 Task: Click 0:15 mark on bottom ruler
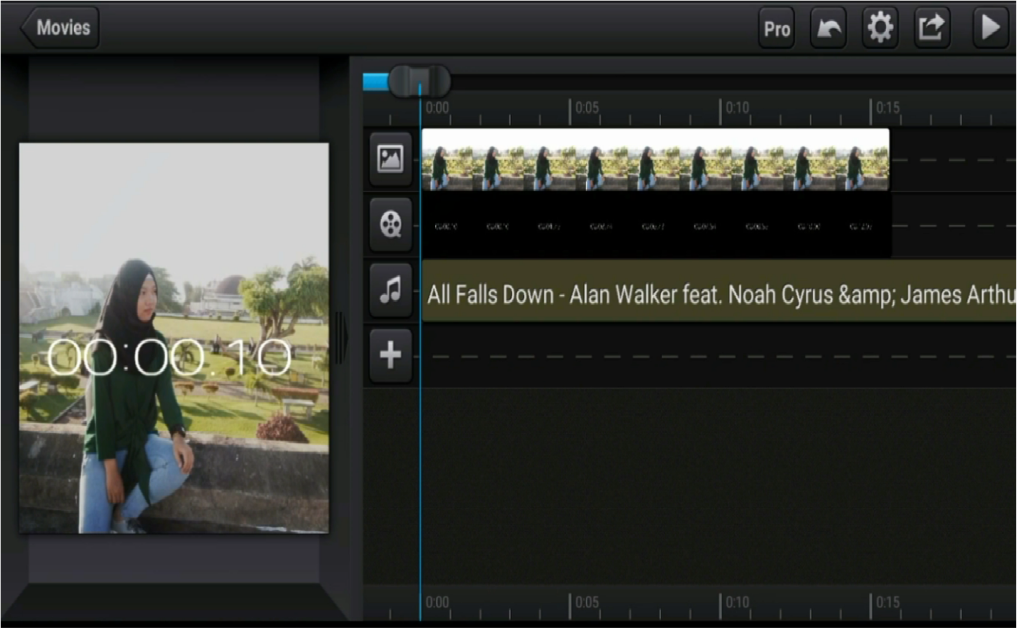coord(887,602)
